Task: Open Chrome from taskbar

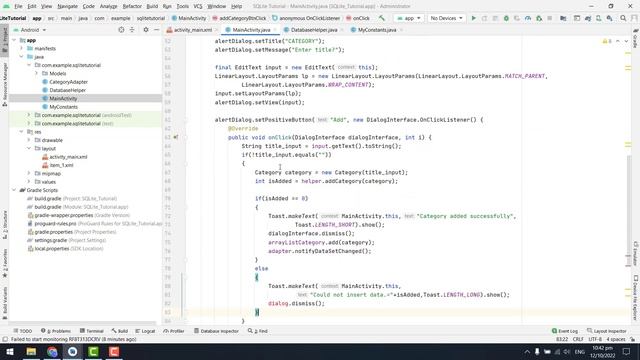Action: [52, 351]
